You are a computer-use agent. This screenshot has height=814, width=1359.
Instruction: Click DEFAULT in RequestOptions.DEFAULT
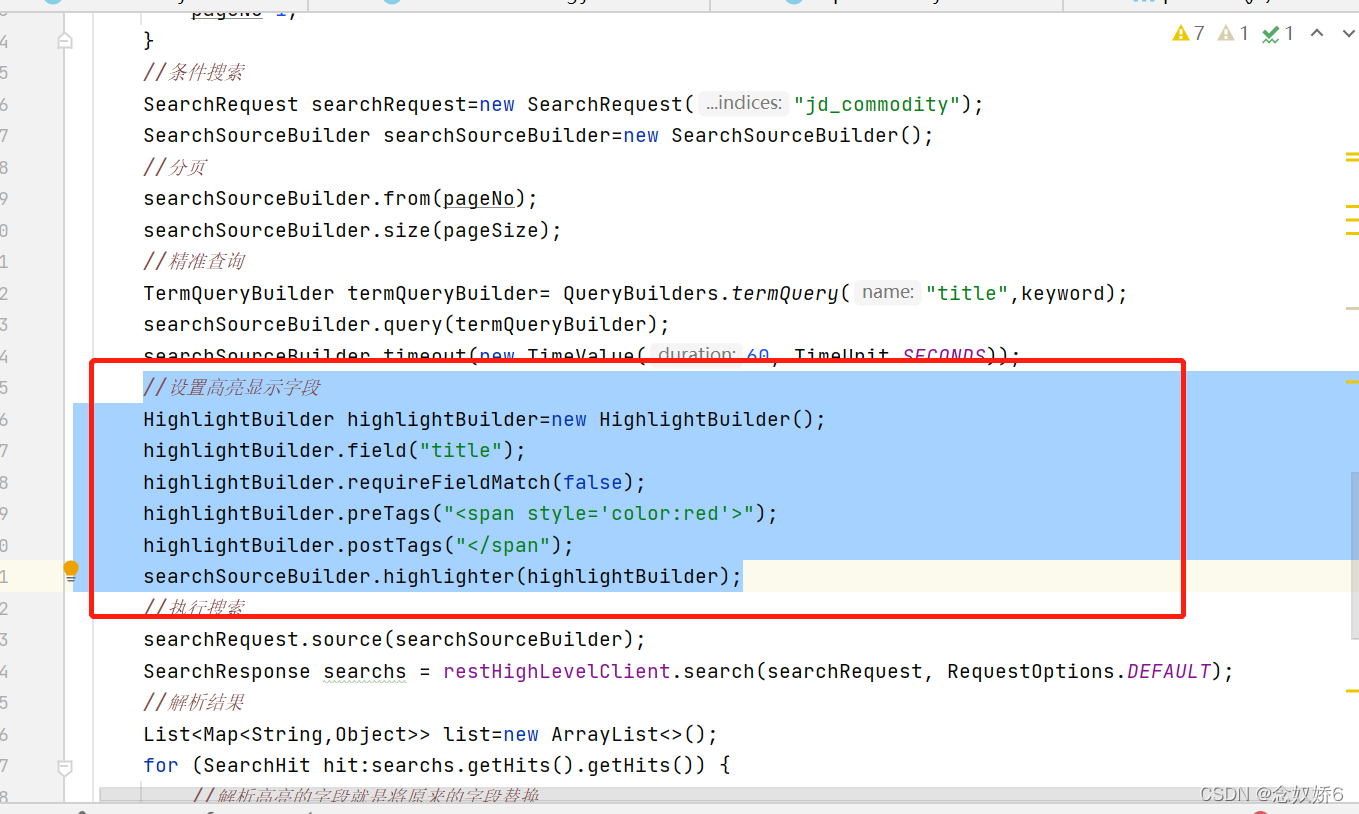[x=1169, y=671]
